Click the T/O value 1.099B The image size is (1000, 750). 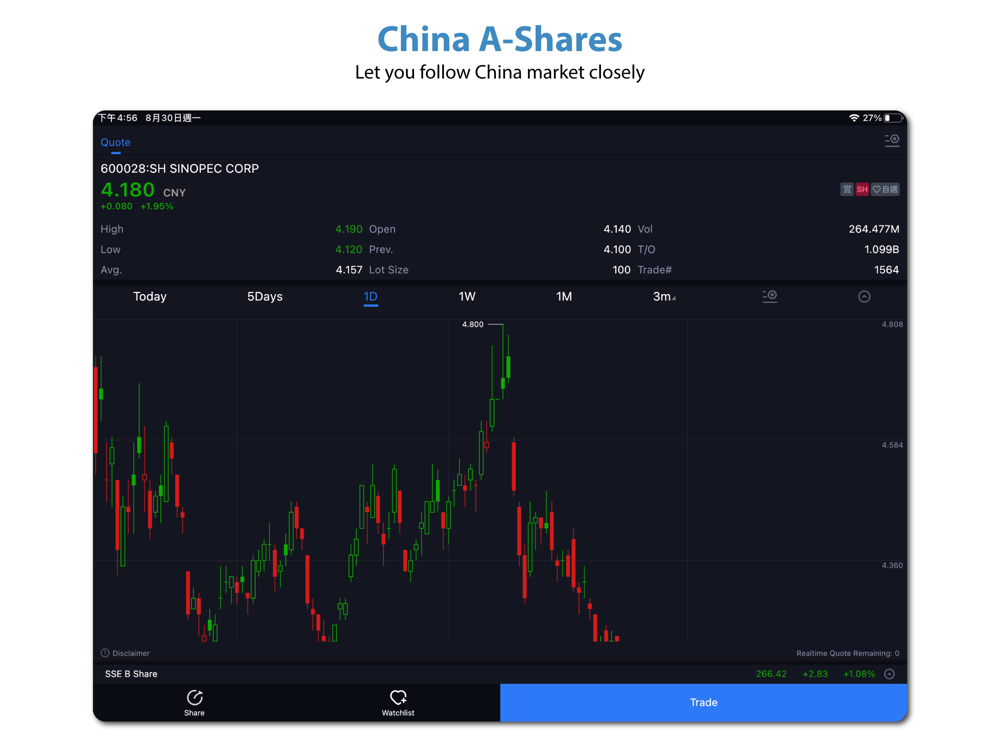coord(881,249)
